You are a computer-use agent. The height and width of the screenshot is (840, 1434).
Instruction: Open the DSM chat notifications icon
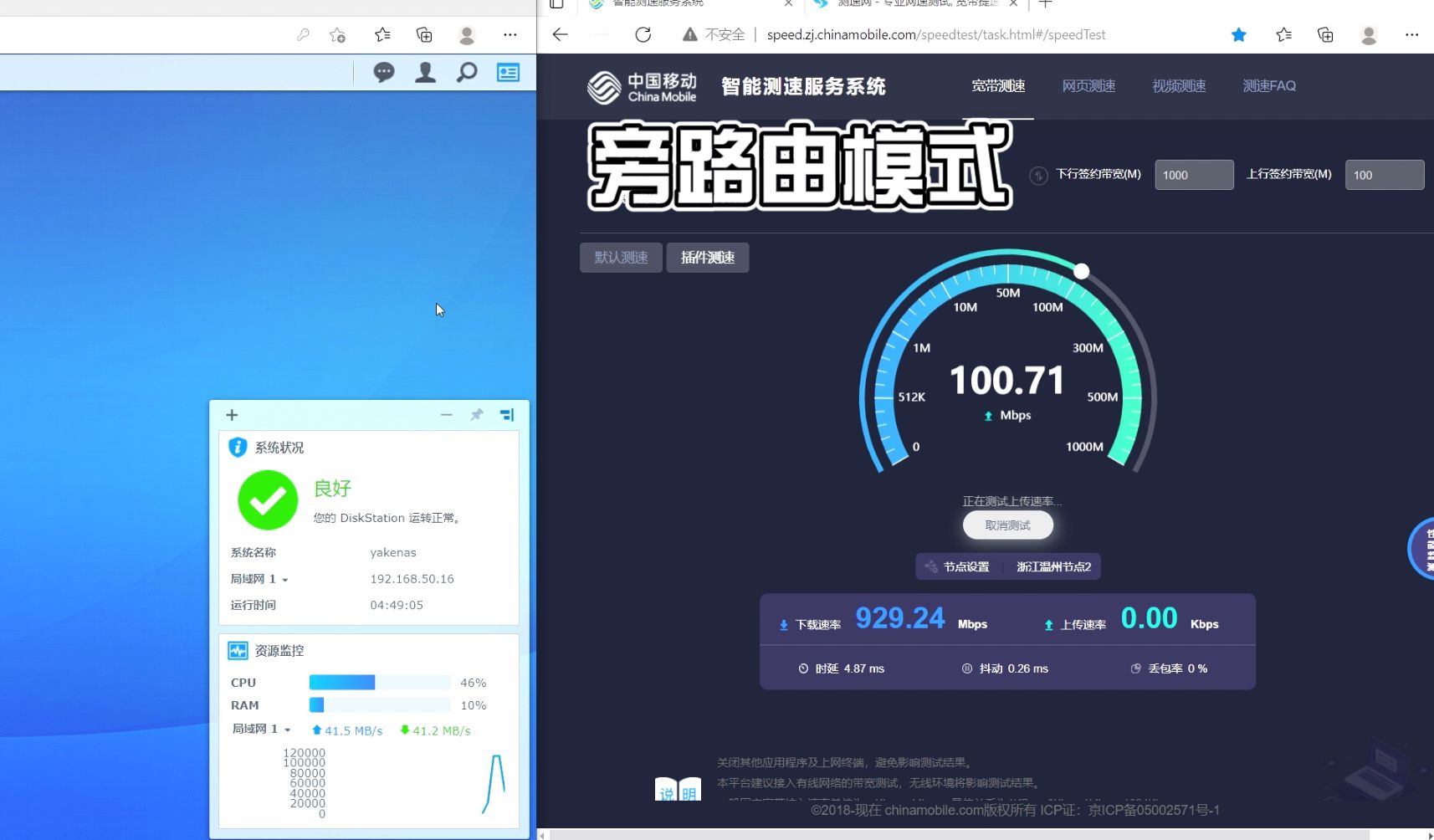coord(384,73)
